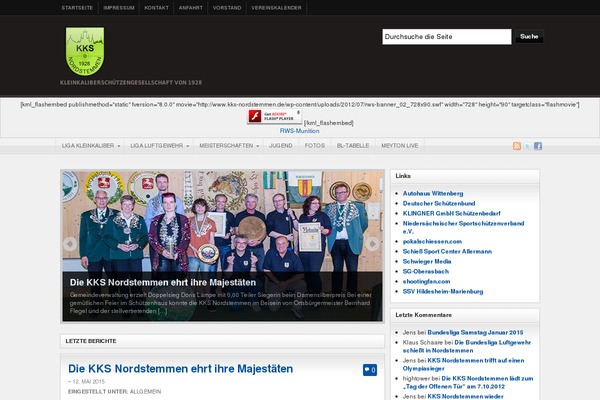Open the RWS-Munition link

(299, 131)
